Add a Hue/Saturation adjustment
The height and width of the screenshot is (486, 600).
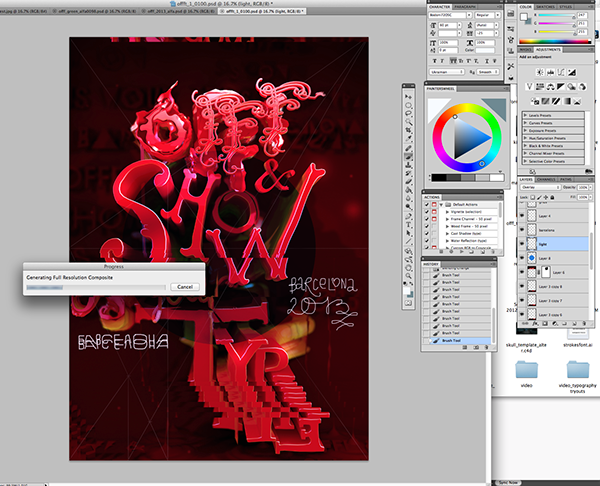pyautogui.click(x=540, y=87)
